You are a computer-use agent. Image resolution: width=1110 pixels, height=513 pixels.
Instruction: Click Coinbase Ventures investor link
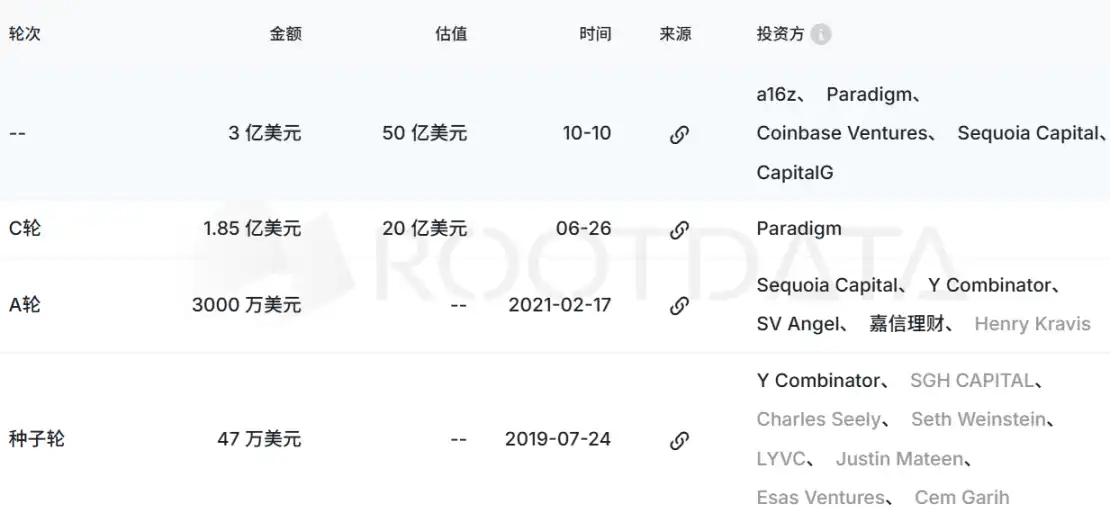(842, 133)
